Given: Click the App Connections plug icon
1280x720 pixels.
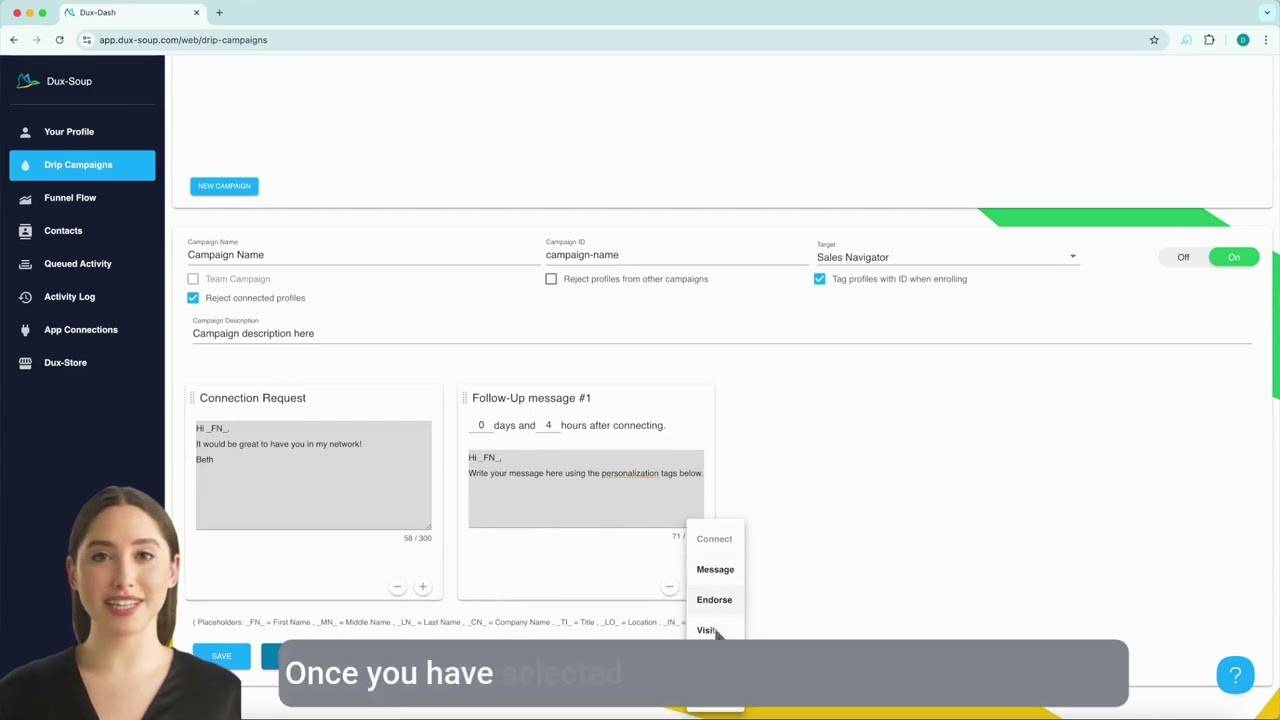Looking at the screenshot, I should click(x=26, y=330).
